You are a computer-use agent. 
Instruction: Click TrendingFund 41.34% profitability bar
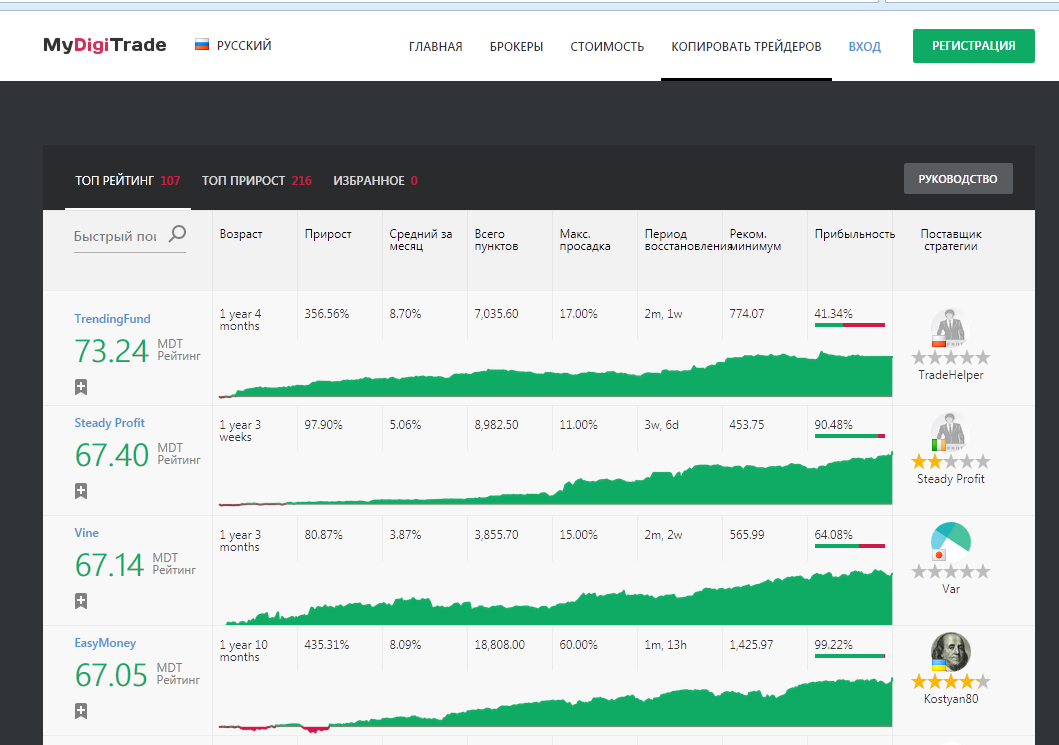pyautogui.click(x=850, y=325)
